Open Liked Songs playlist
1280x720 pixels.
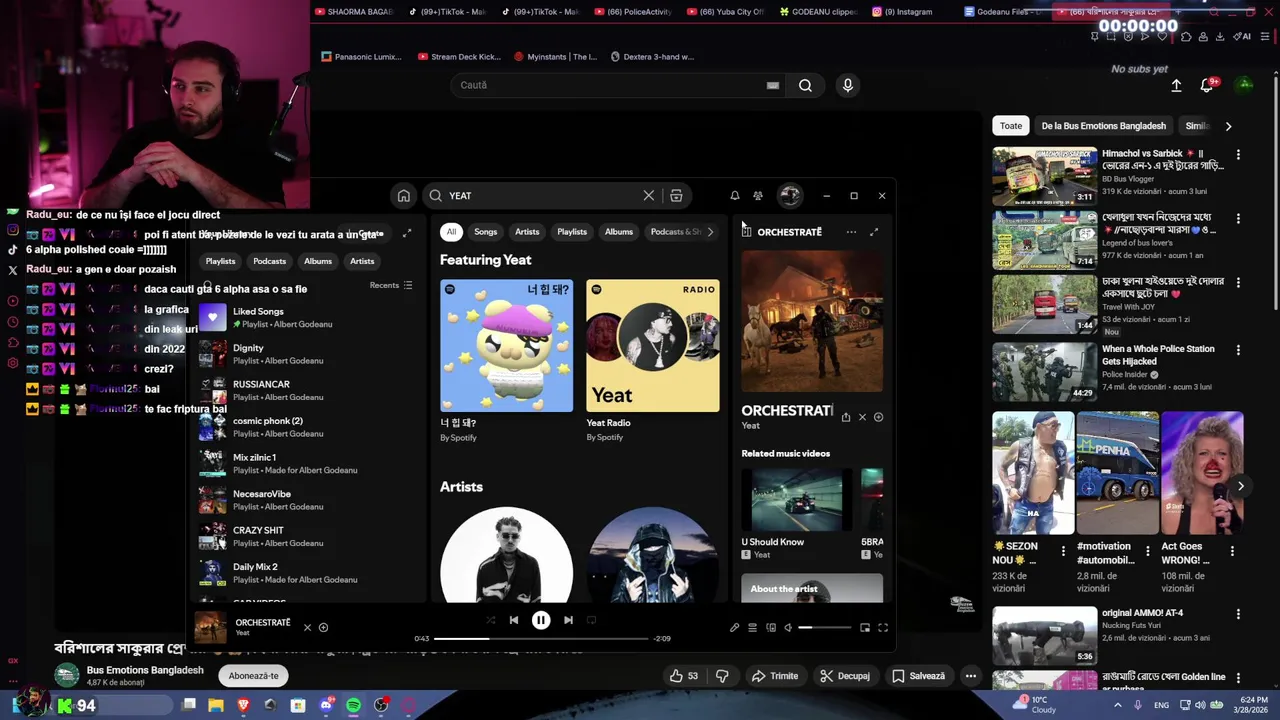tap(305, 318)
